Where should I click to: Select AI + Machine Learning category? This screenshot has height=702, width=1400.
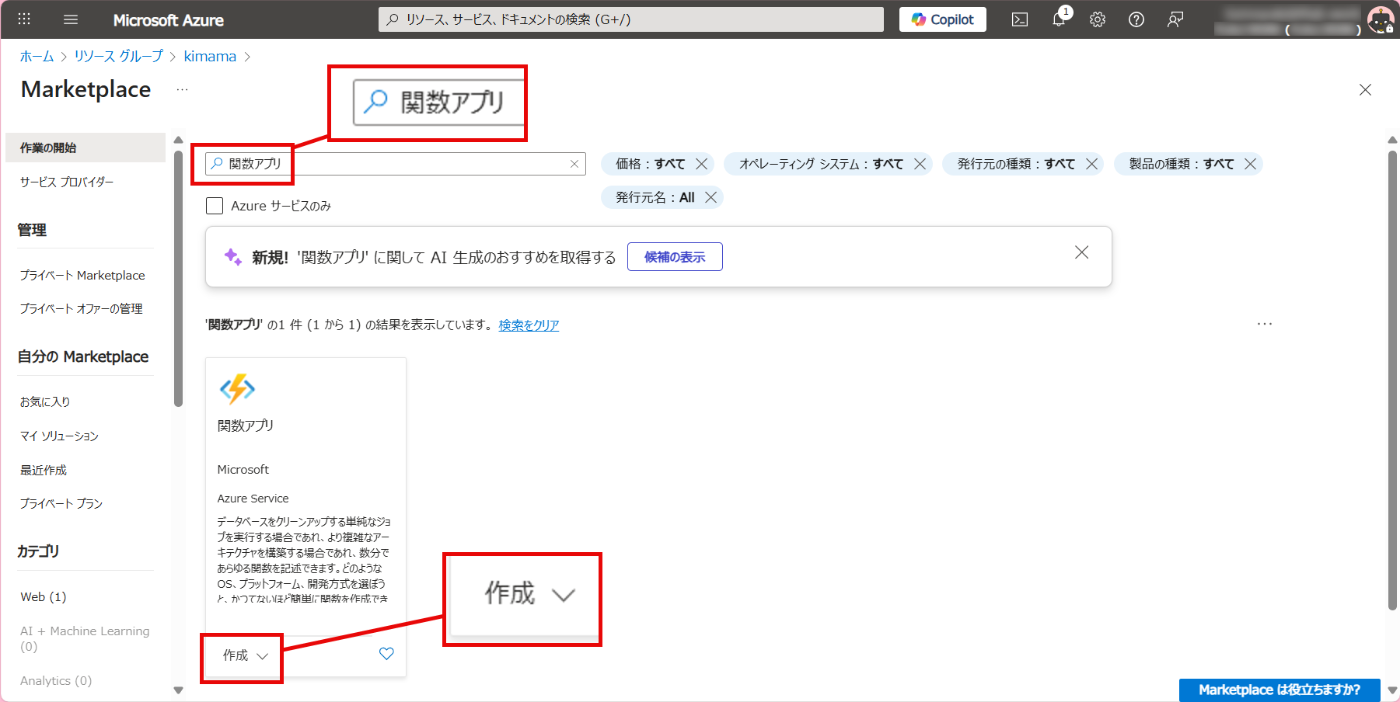[85, 639]
